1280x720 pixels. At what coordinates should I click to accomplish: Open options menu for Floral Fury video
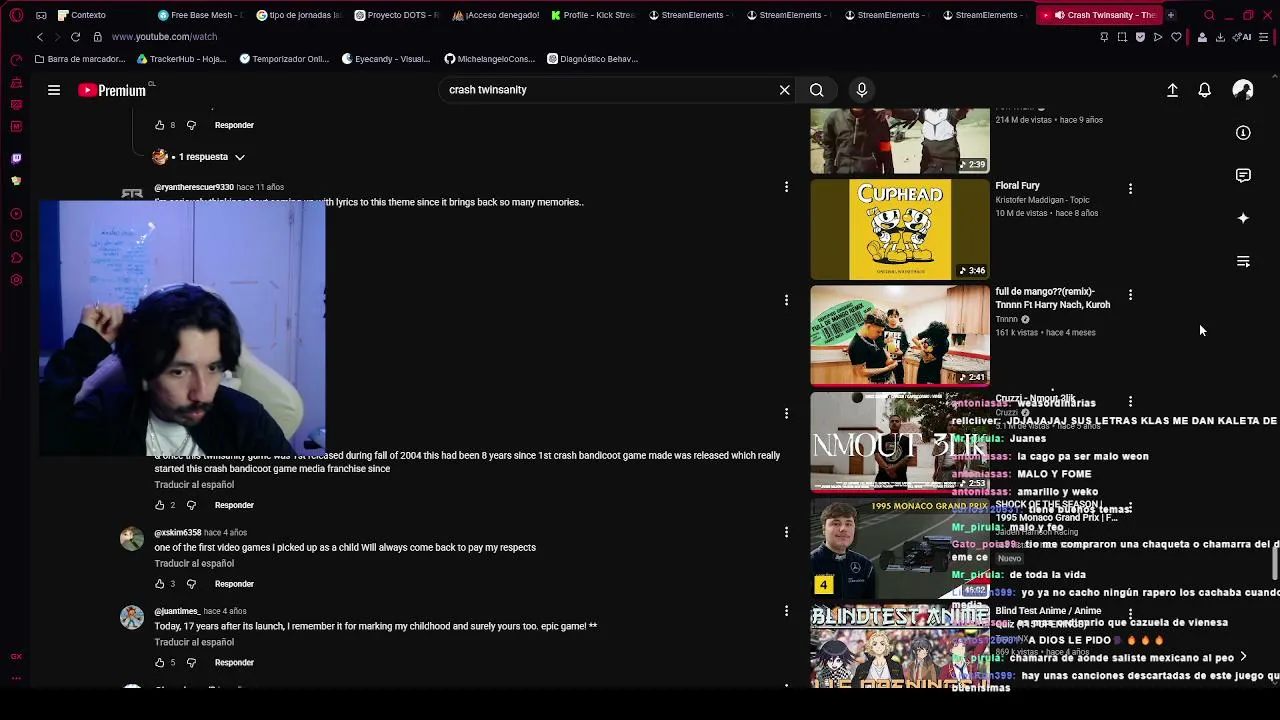(1130, 189)
